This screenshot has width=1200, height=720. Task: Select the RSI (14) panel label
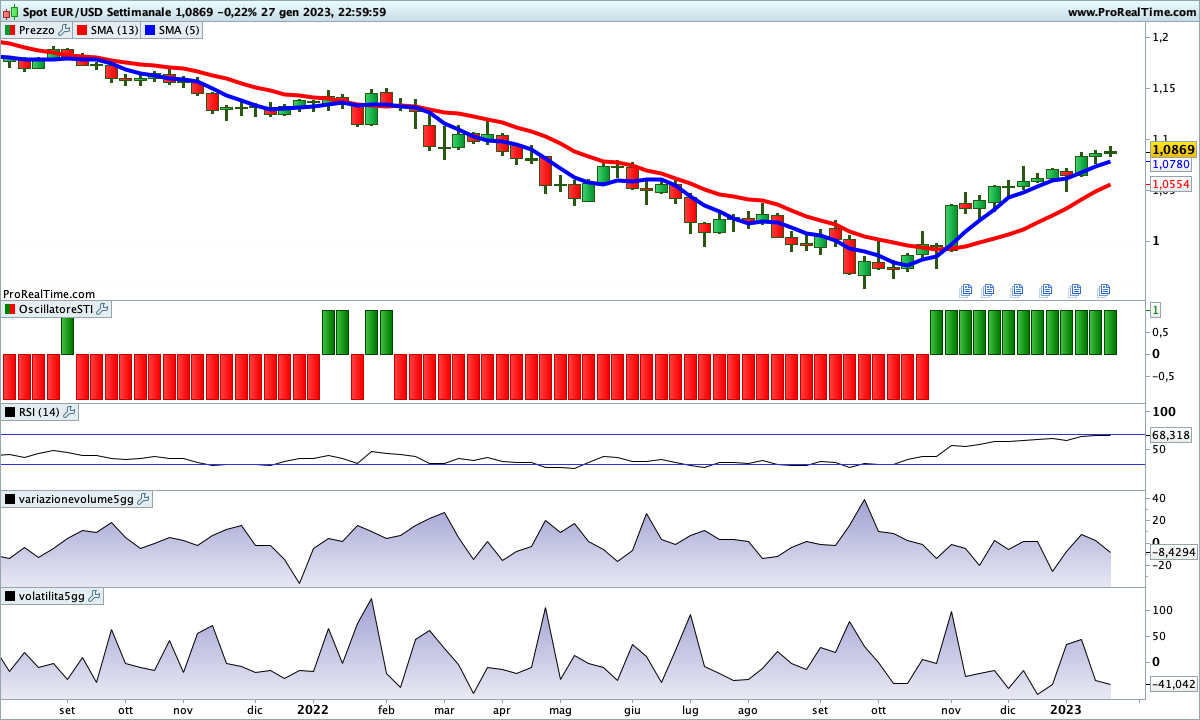tap(39, 411)
